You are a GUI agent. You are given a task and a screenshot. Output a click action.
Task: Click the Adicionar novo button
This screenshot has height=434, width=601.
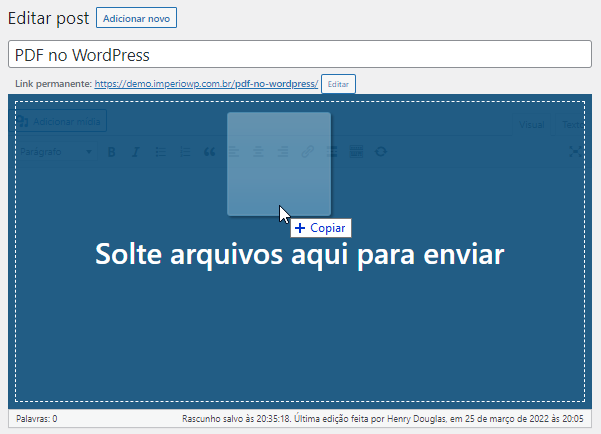[x=137, y=18]
